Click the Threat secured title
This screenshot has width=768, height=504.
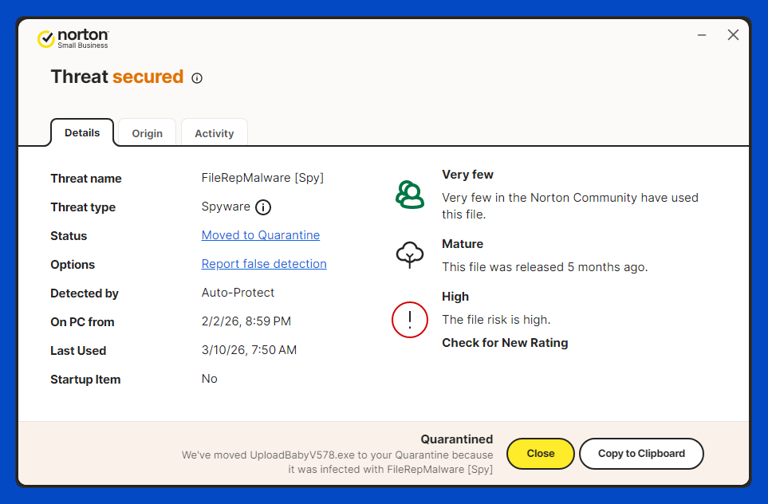[117, 77]
